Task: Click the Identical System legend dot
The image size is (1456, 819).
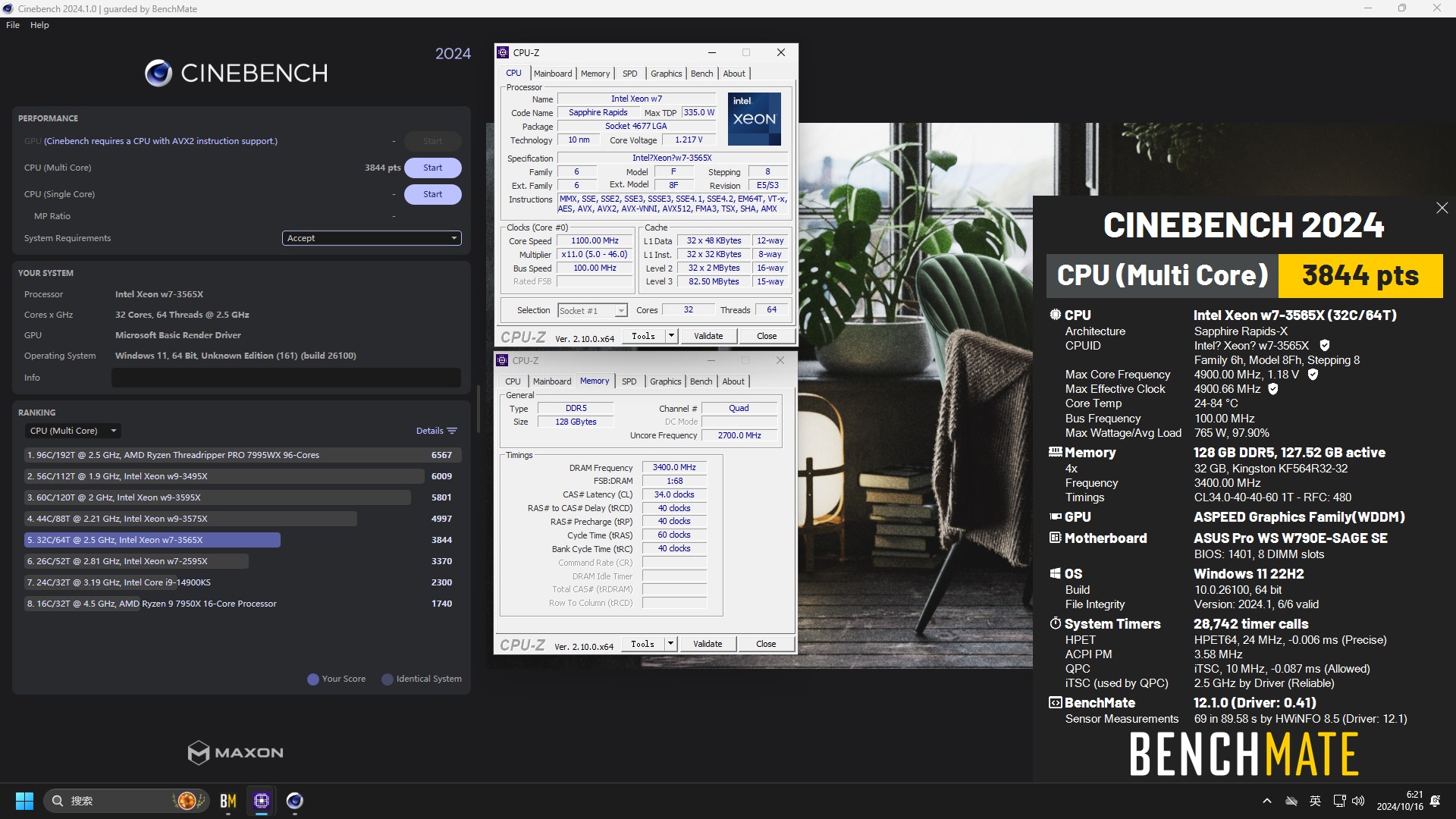Action: point(388,679)
